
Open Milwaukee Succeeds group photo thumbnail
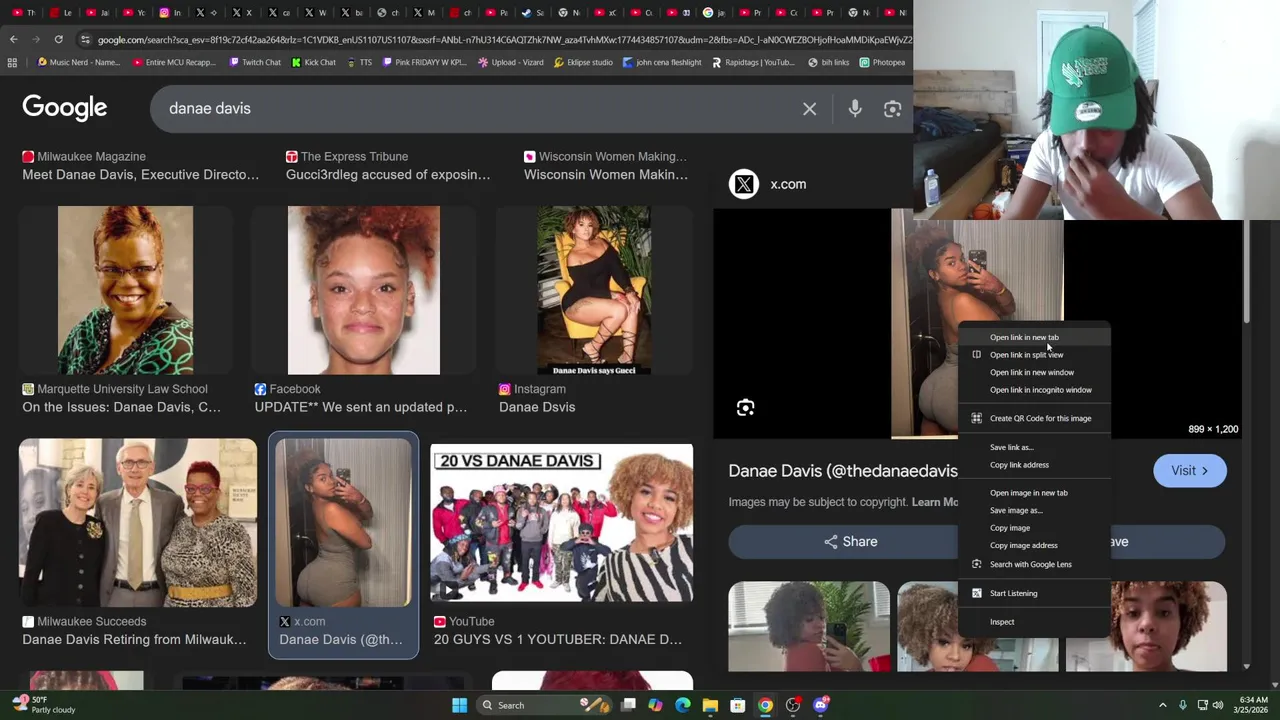138,522
